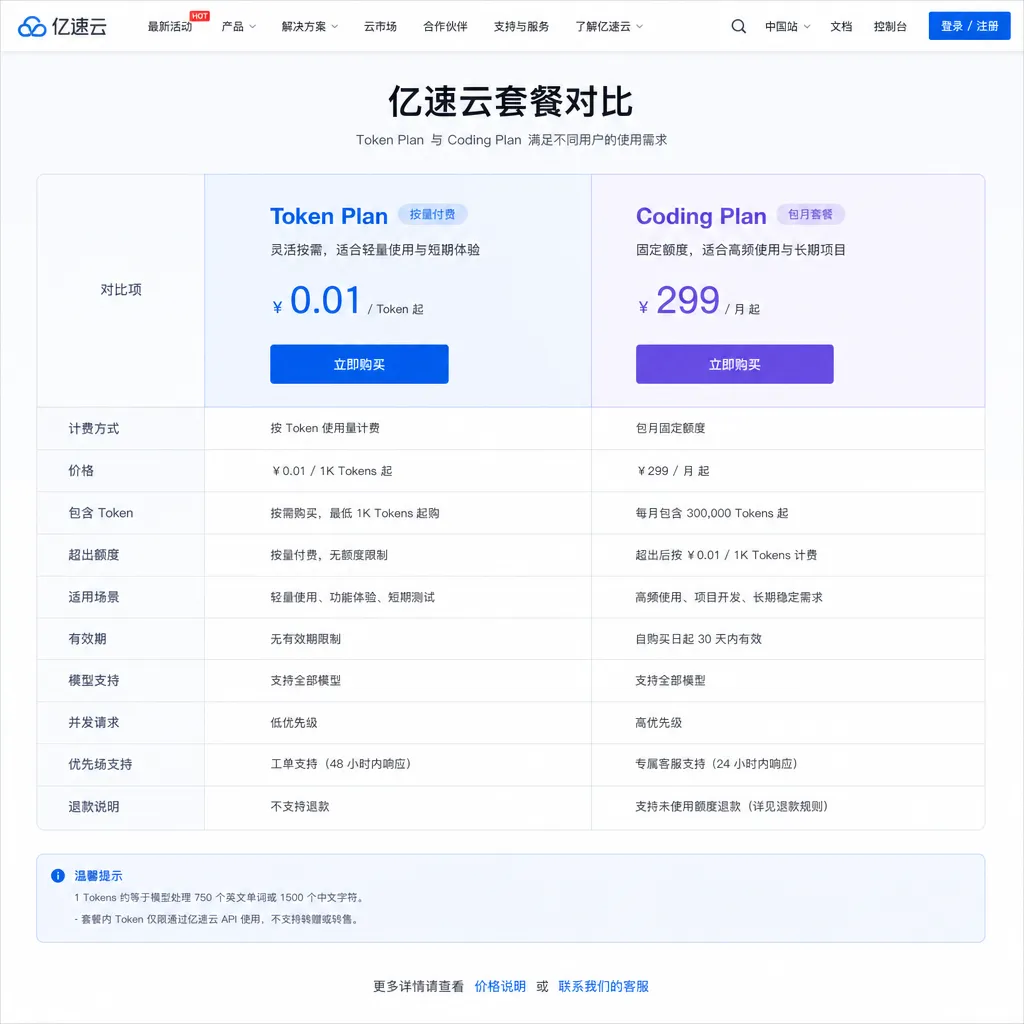Open 支持与服务 menu
This screenshot has width=1024, height=1024.
(521, 27)
